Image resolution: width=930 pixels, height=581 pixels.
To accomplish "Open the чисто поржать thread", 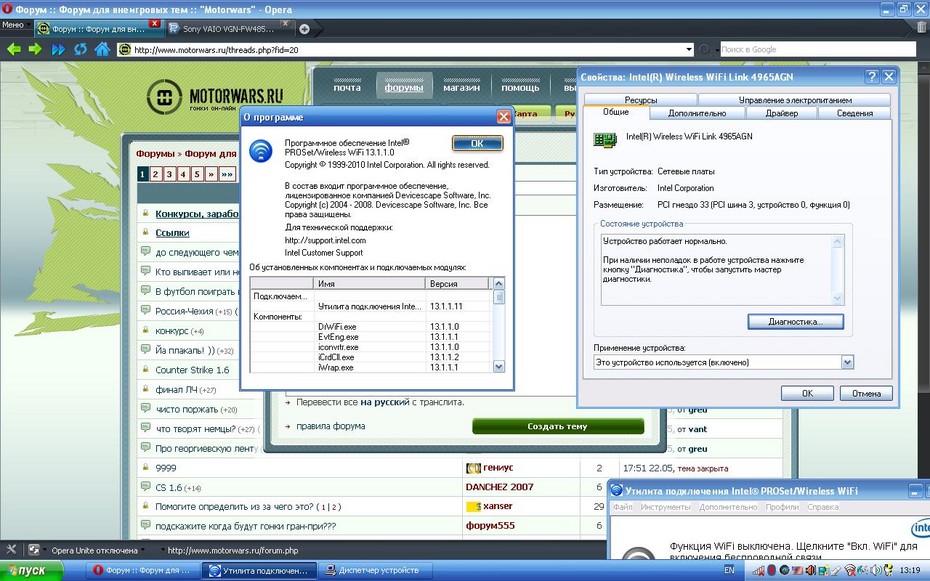I will click(x=187, y=410).
